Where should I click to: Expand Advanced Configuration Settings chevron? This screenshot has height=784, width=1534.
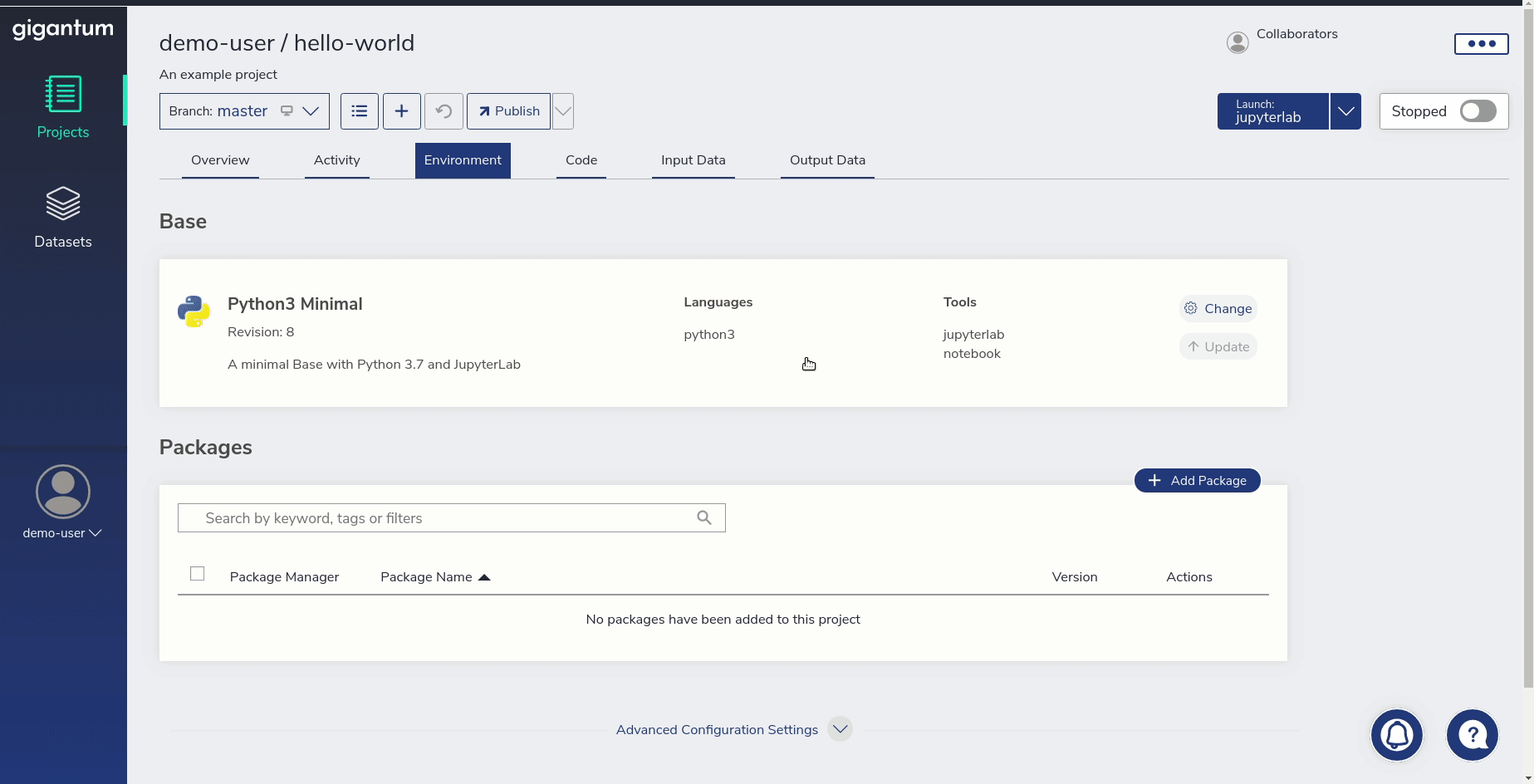click(x=841, y=729)
